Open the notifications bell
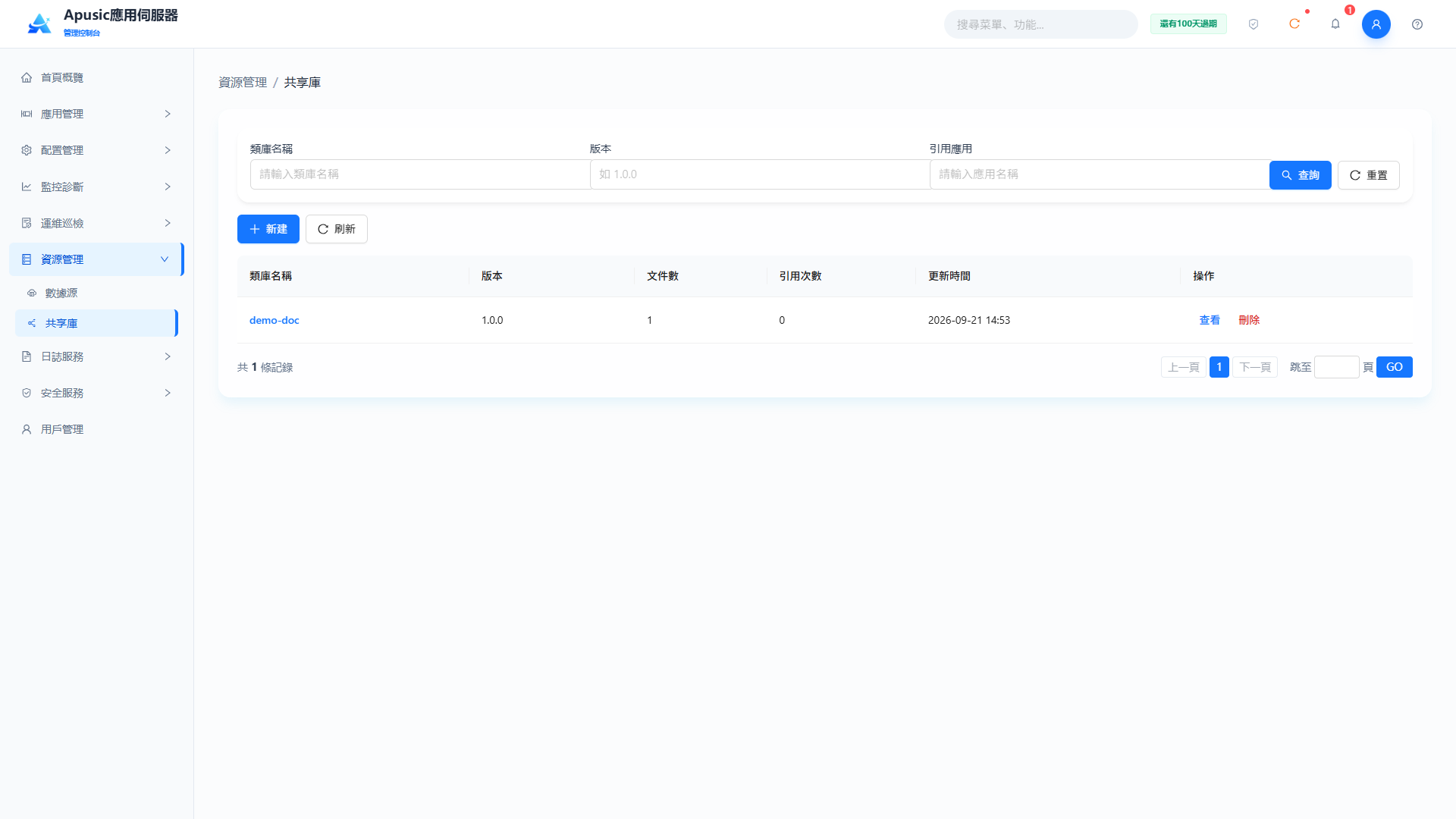 [x=1335, y=24]
